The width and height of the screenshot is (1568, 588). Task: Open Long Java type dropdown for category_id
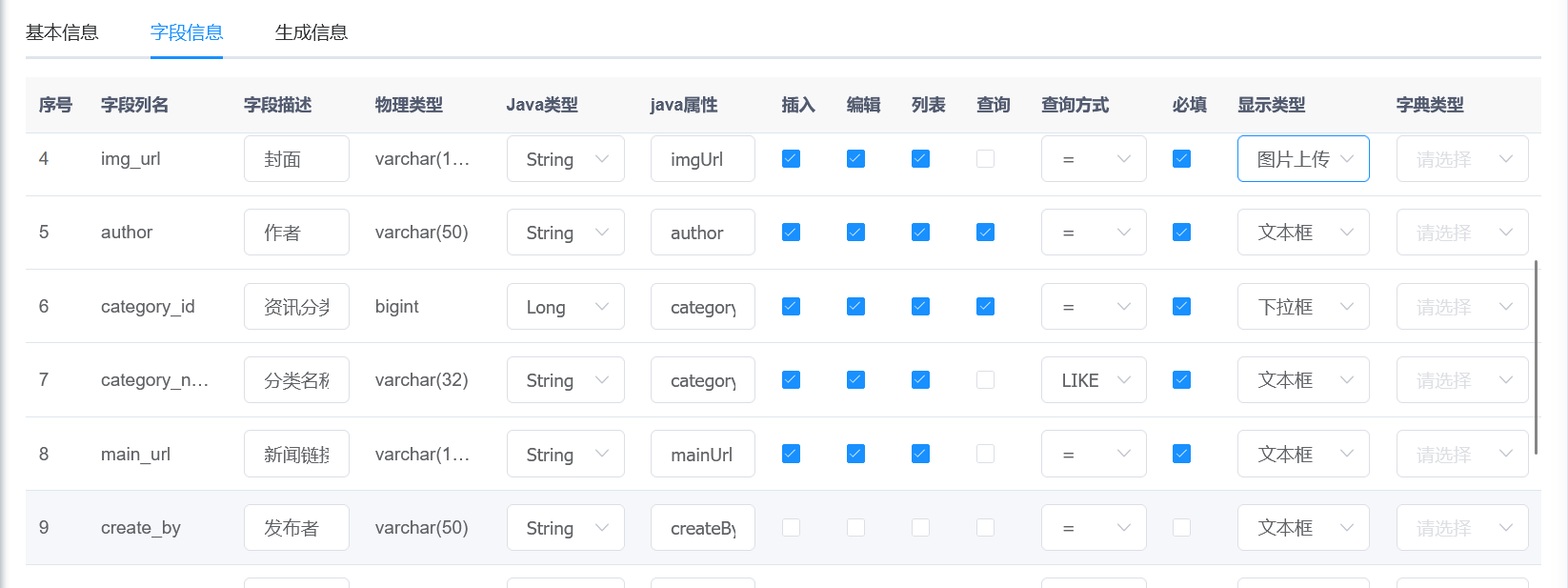point(565,307)
